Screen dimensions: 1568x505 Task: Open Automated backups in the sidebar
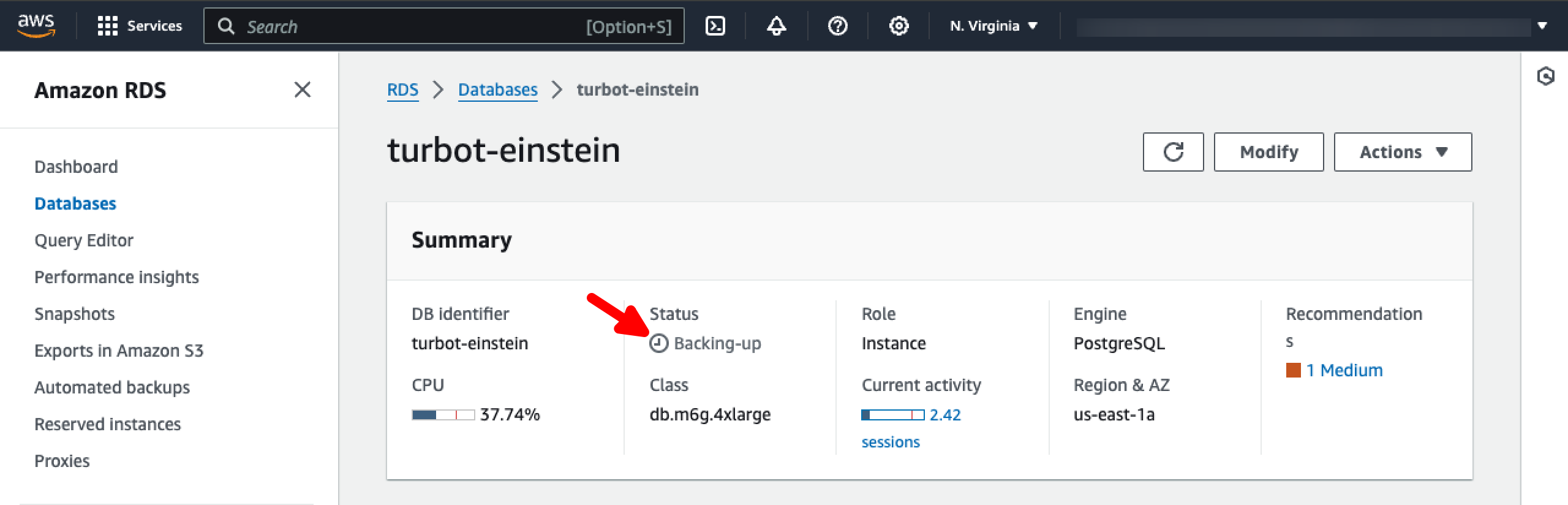point(112,387)
